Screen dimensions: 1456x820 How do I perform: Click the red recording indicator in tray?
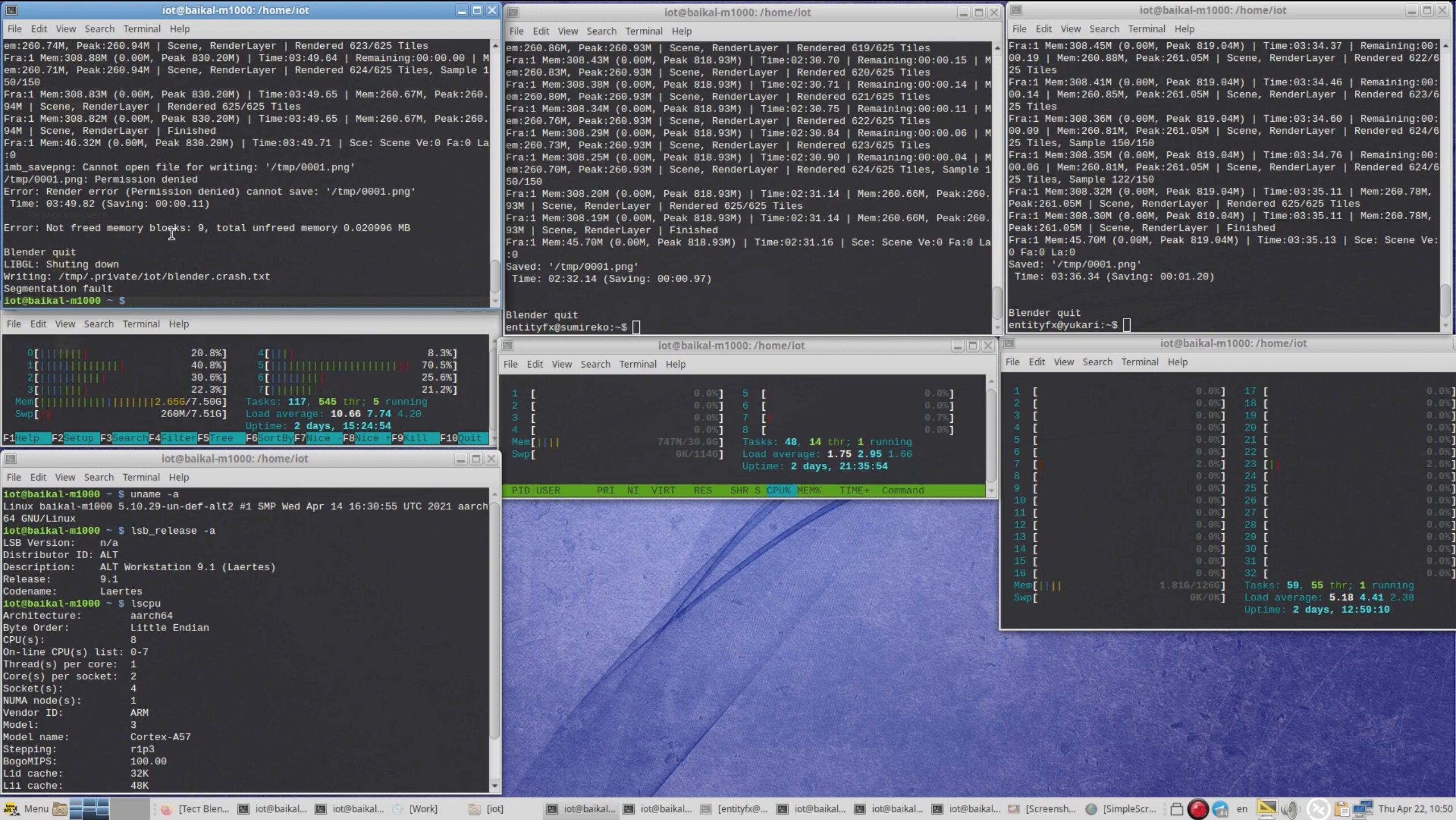[x=1198, y=809]
